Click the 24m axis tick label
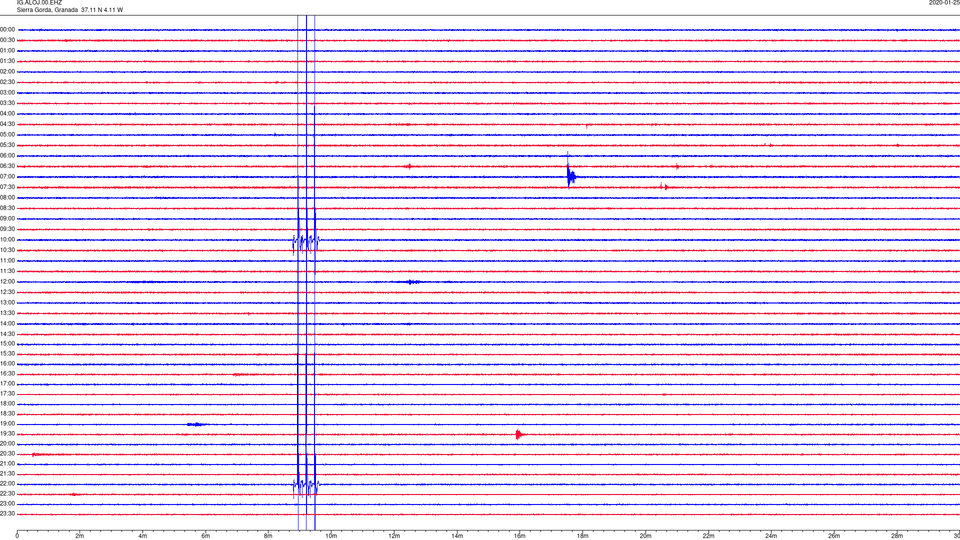The width and height of the screenshot is (960, 540). click(x=771, y=536)
